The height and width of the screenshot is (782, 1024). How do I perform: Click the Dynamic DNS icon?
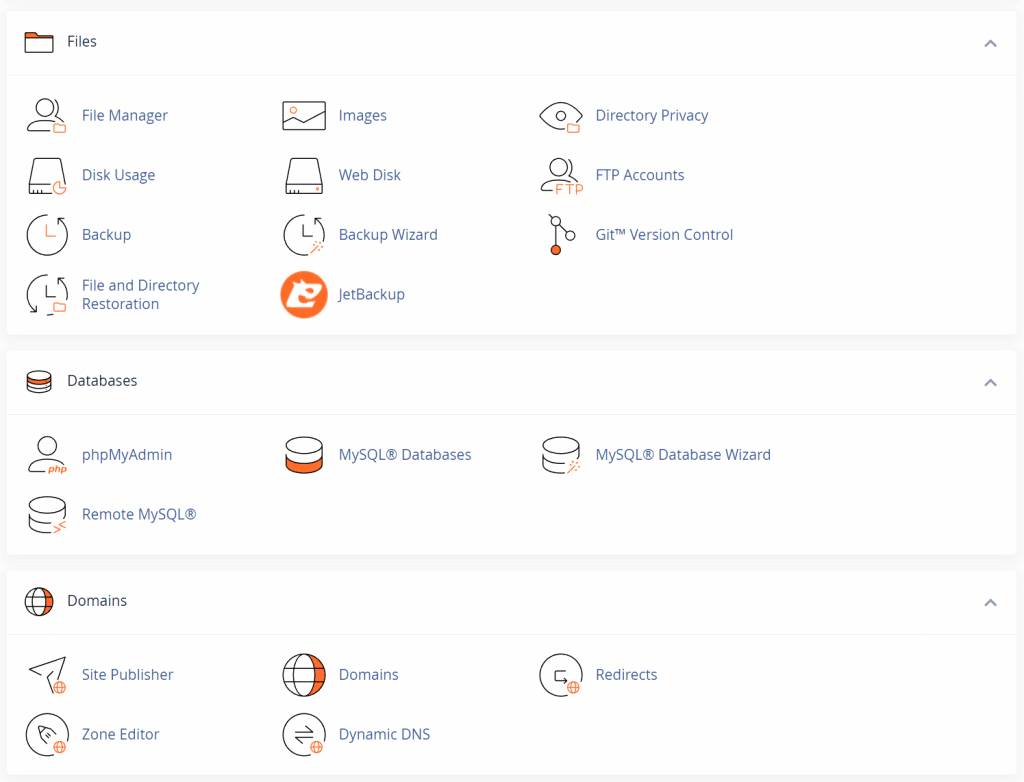point(304,735)
